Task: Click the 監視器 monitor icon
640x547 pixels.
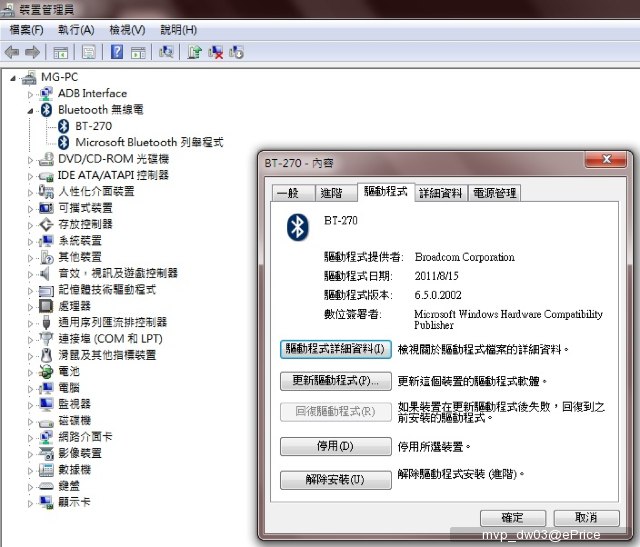Action: tap(46, 404)
